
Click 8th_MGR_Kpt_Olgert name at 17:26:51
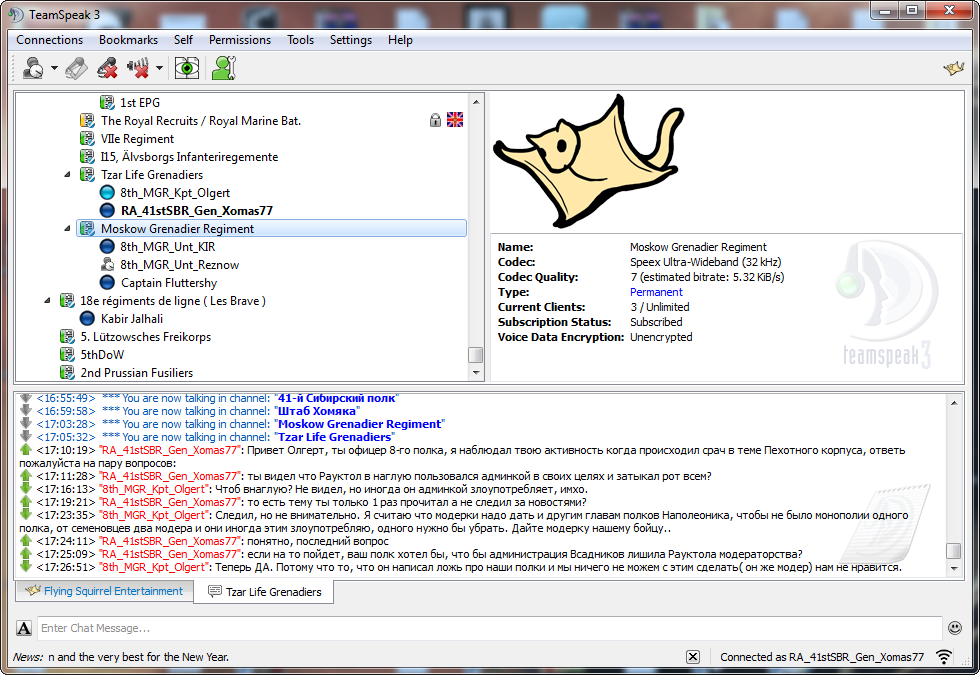coord(154,568)
